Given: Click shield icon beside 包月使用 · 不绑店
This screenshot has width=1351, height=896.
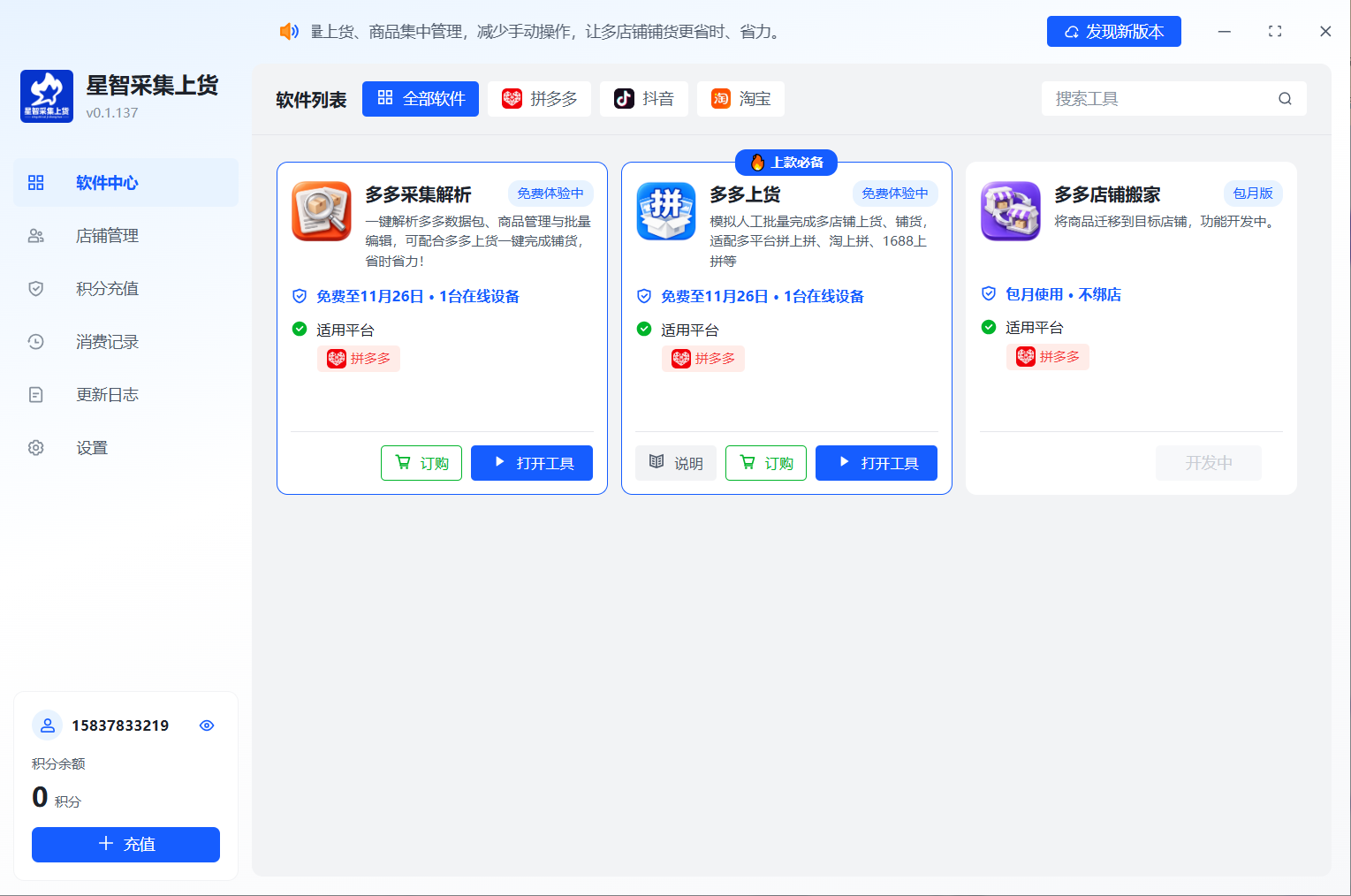Looking at the screenshot, I should [x=989, y=294].
